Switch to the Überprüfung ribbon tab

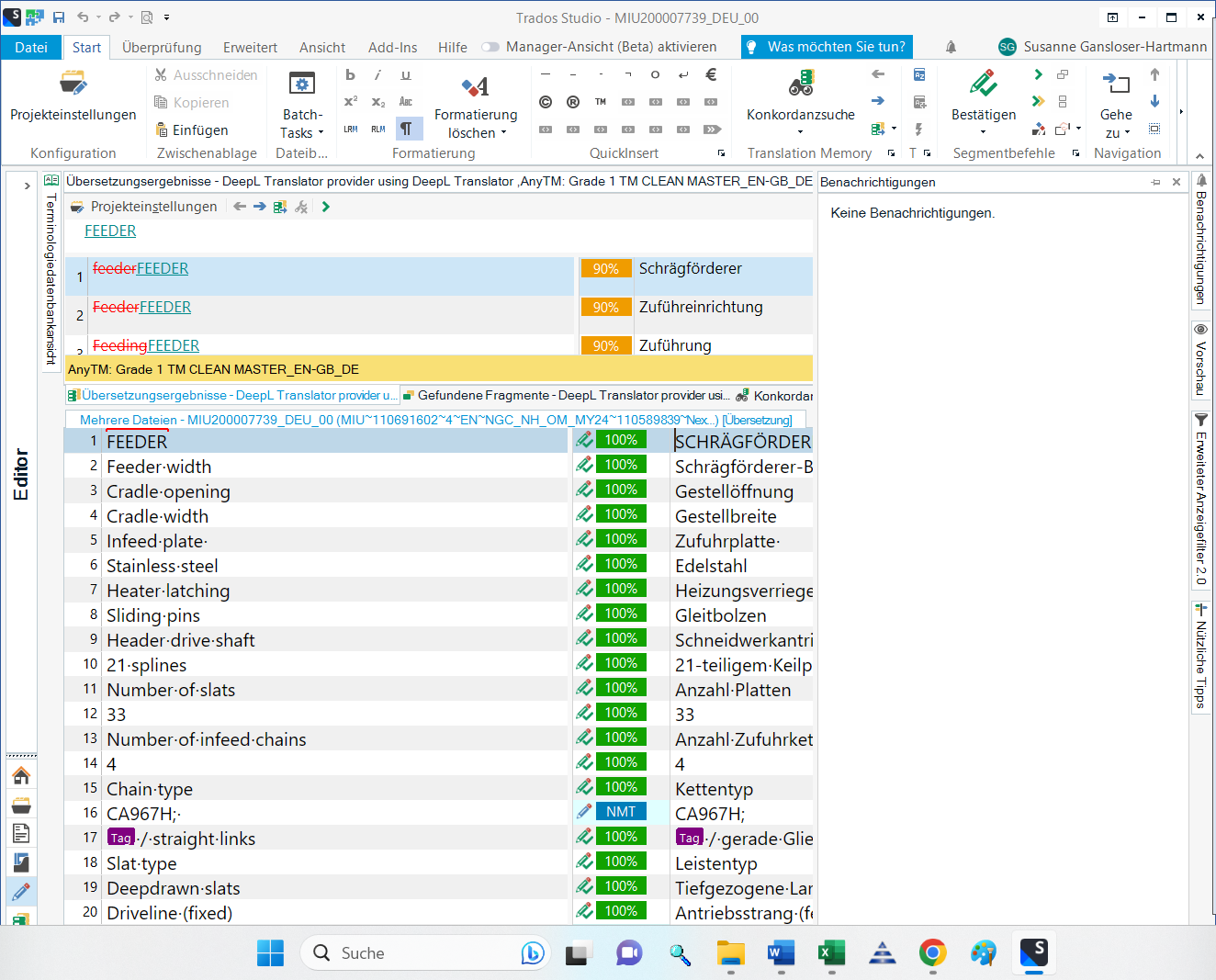[x=162, y=48]
